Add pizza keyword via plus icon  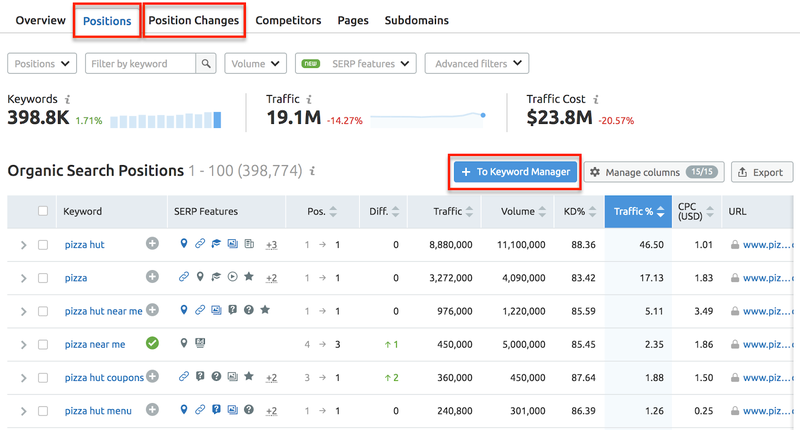pyautogui.click(x=152, y=276)
